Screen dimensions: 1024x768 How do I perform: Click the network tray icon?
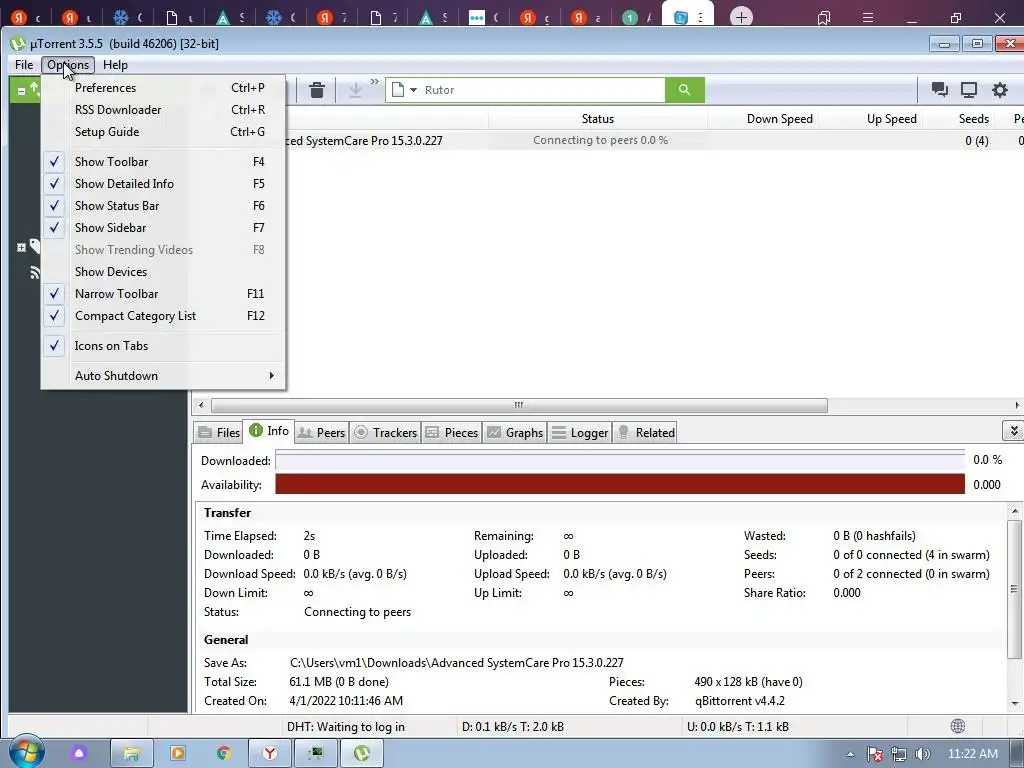tap(899, 754)
